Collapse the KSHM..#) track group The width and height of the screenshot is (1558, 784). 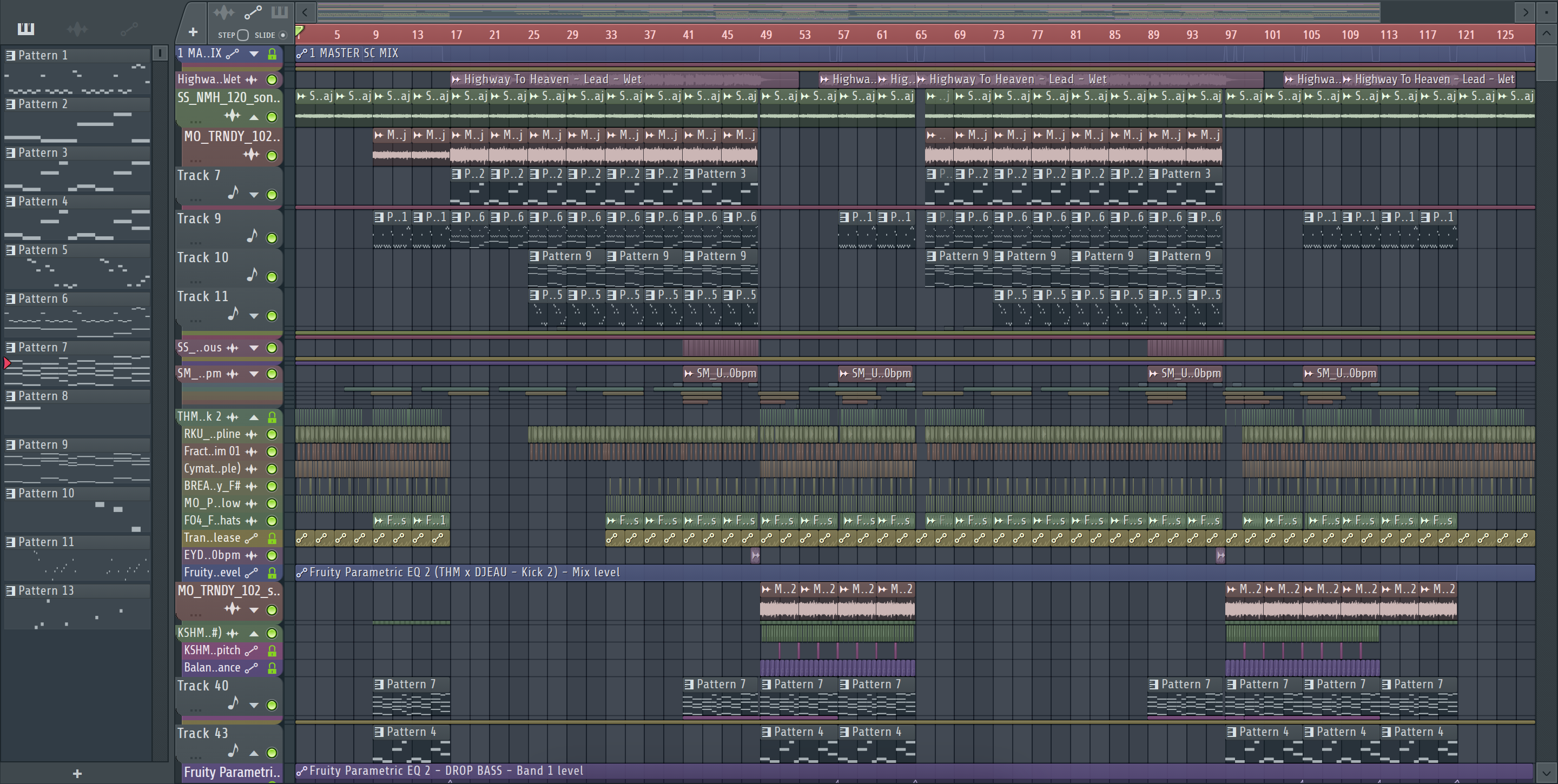254,634
